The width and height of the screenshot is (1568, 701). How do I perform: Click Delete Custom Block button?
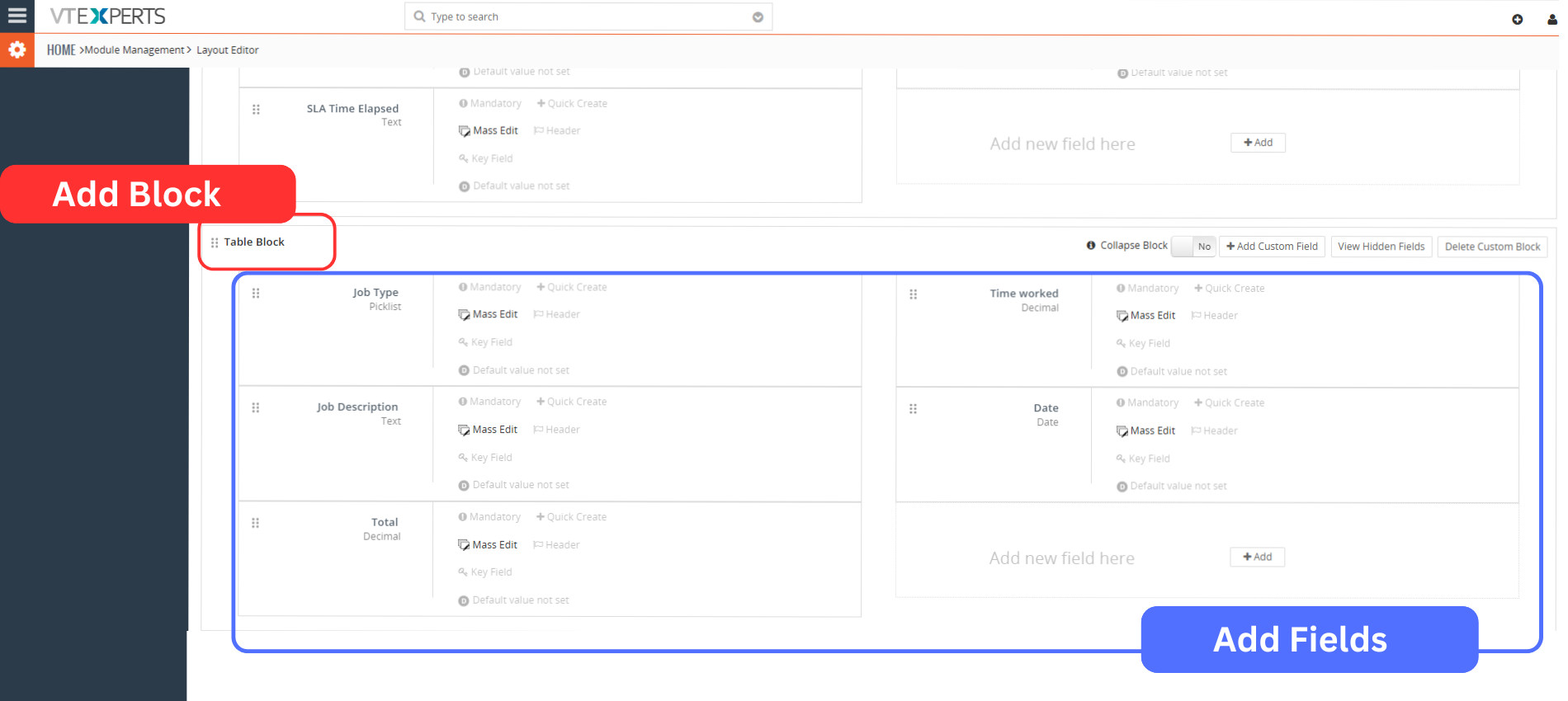[1492, 247]
